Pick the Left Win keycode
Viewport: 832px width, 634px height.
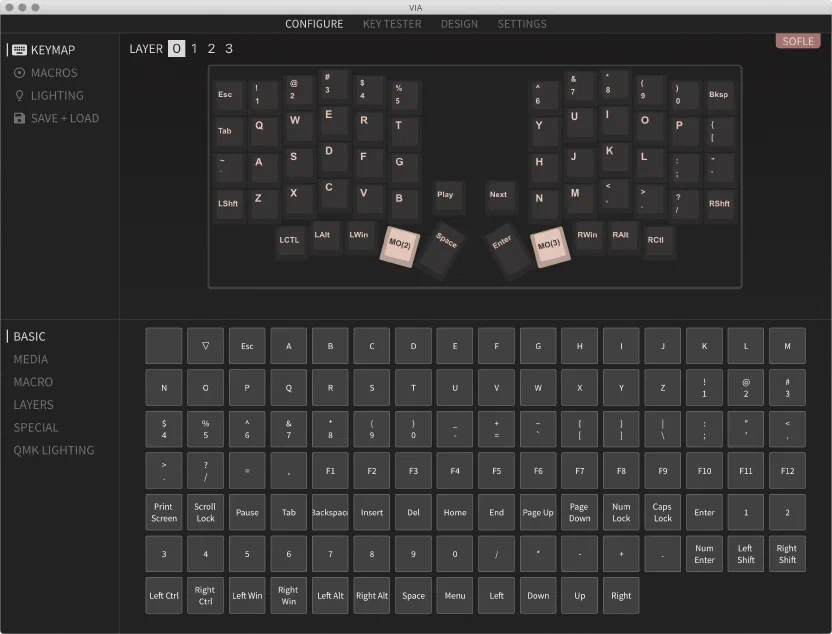(247, 596)
